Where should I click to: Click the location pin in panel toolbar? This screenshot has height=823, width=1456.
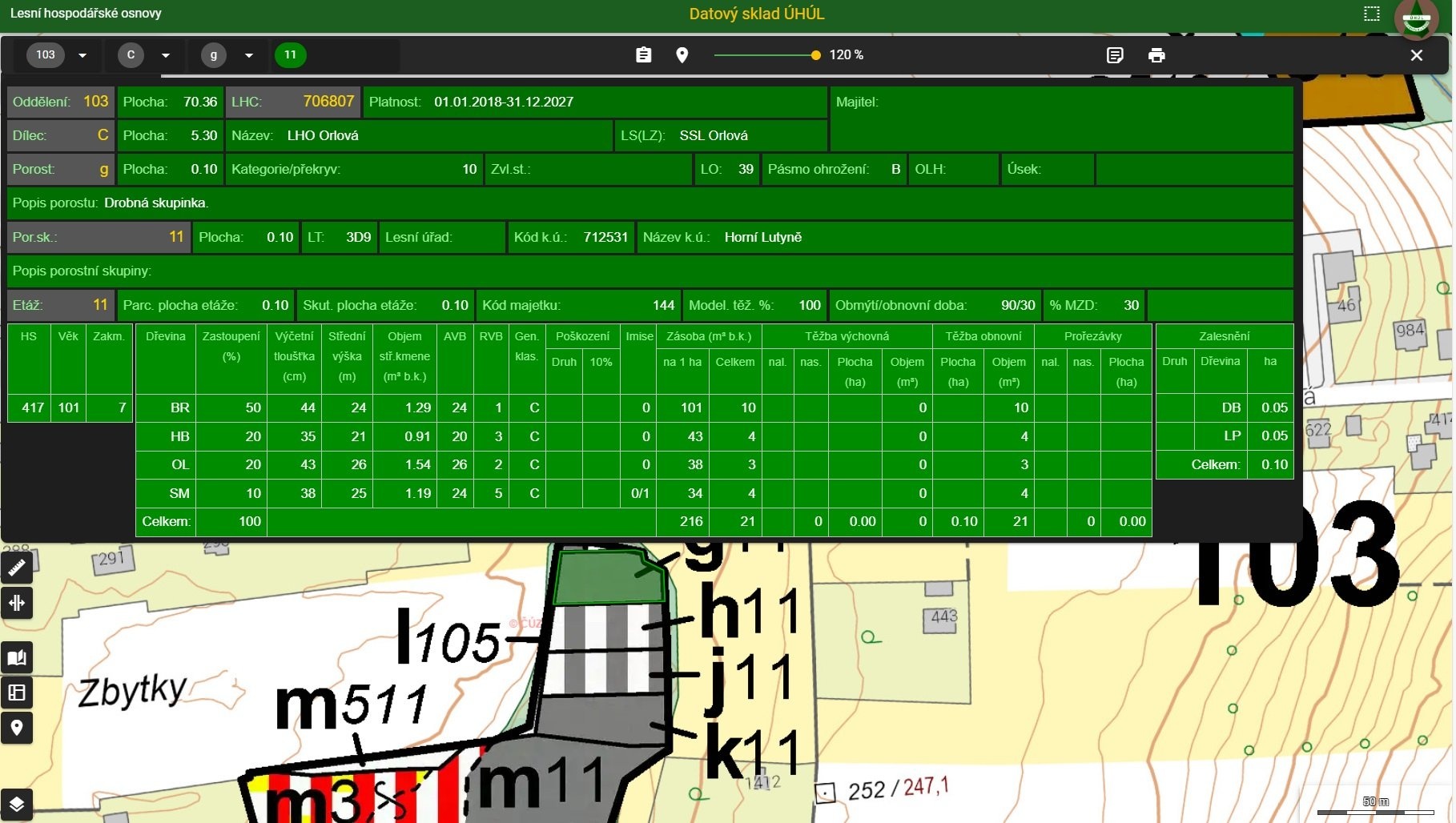pos(682,55)
